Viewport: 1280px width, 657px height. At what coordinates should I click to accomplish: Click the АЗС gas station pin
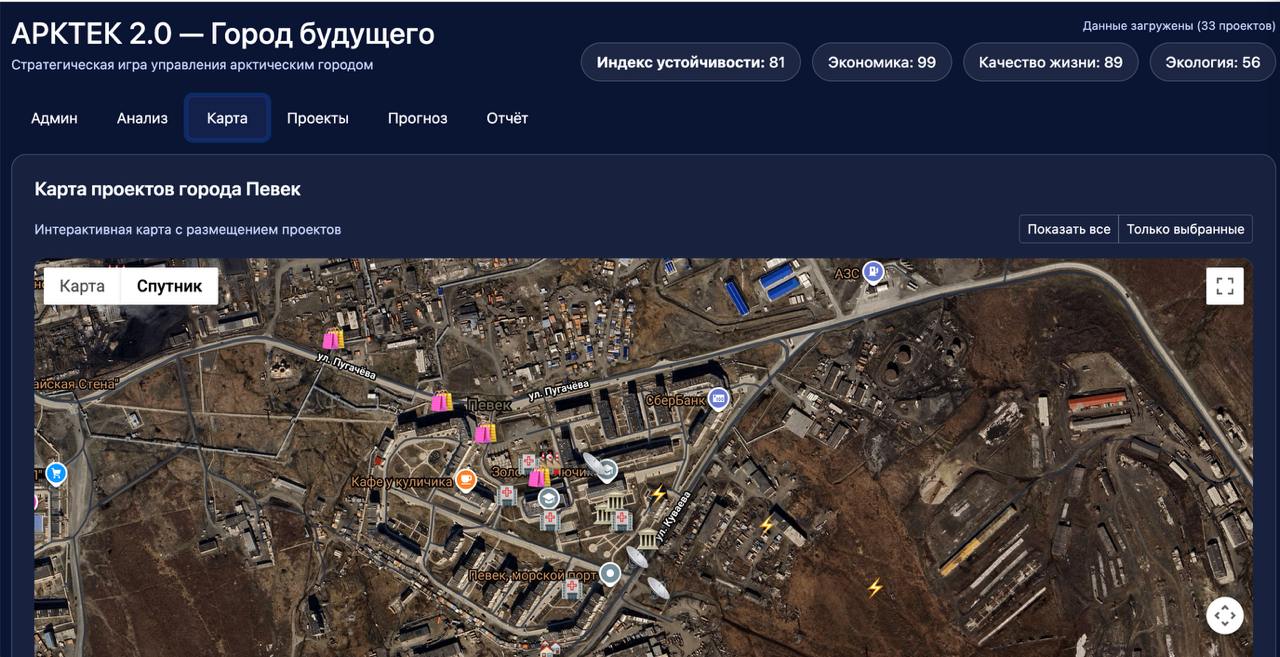(874, 271)
